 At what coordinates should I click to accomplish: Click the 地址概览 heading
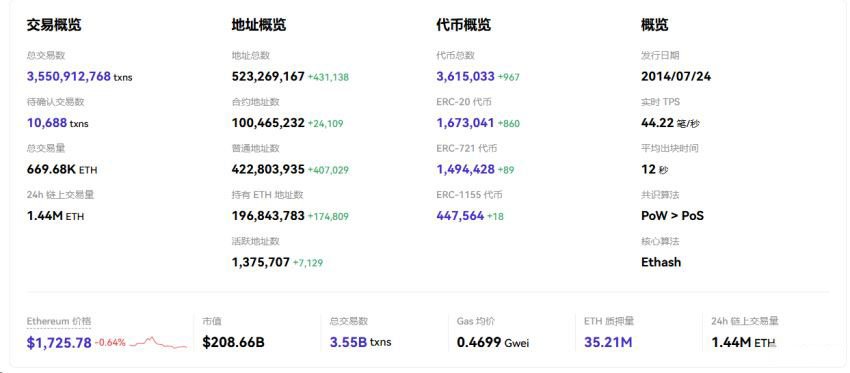(259, 25)
